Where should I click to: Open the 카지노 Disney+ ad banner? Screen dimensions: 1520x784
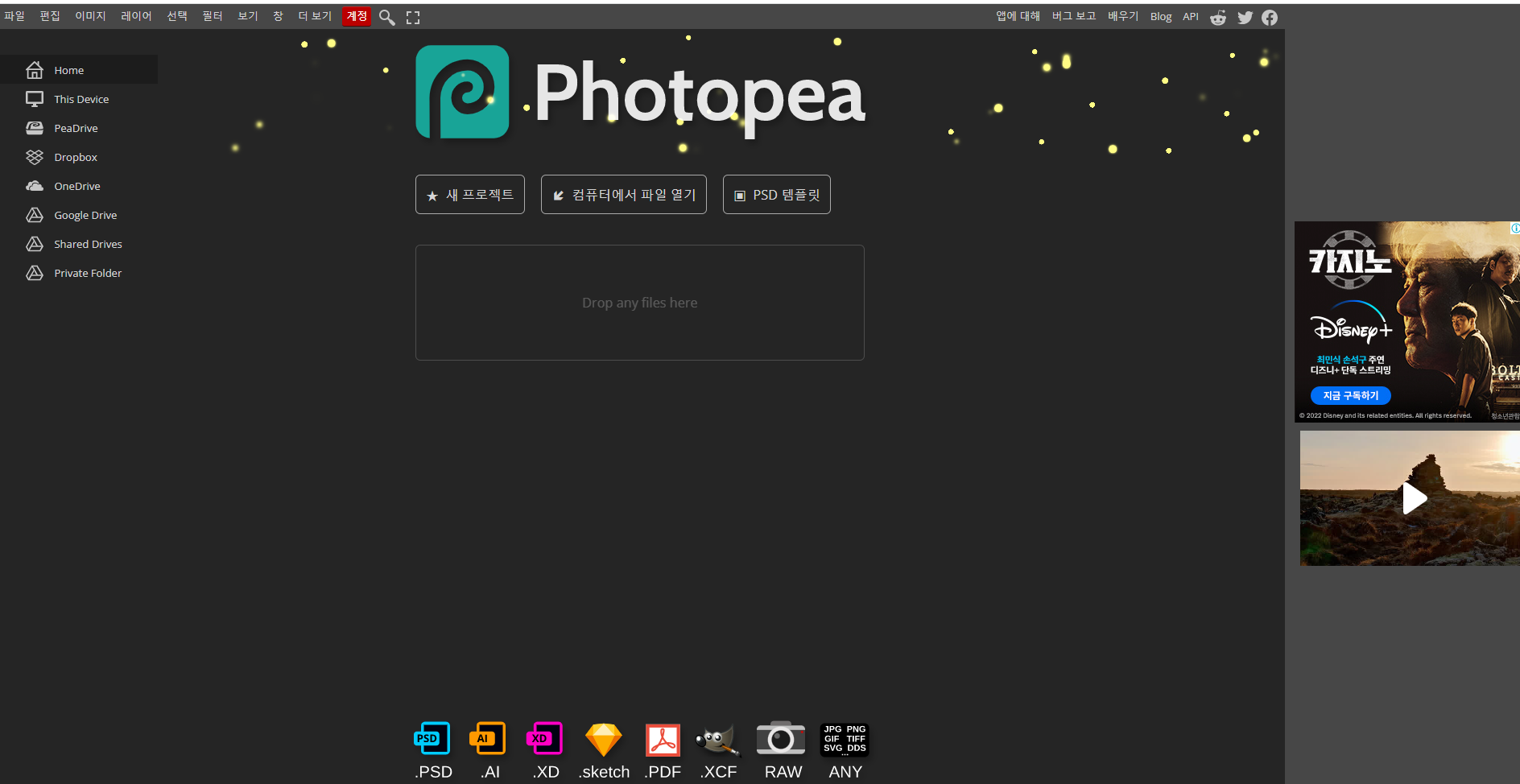1407,321
